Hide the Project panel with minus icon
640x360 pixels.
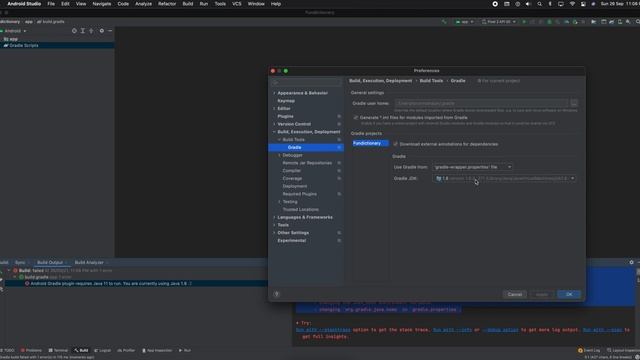[x=110, y=31]
